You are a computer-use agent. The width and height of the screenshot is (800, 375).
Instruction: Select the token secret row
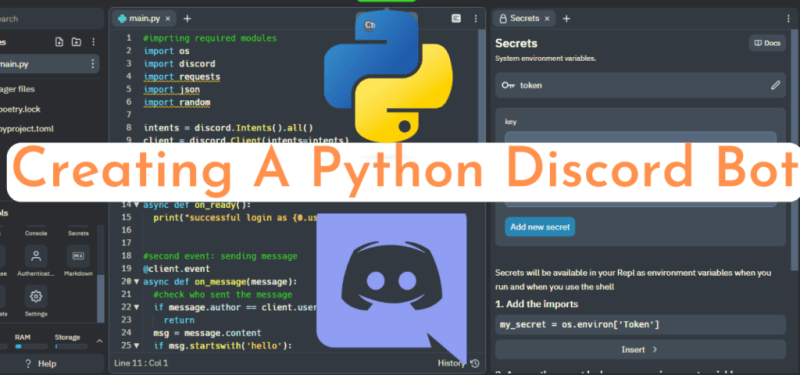click(640, 85)
